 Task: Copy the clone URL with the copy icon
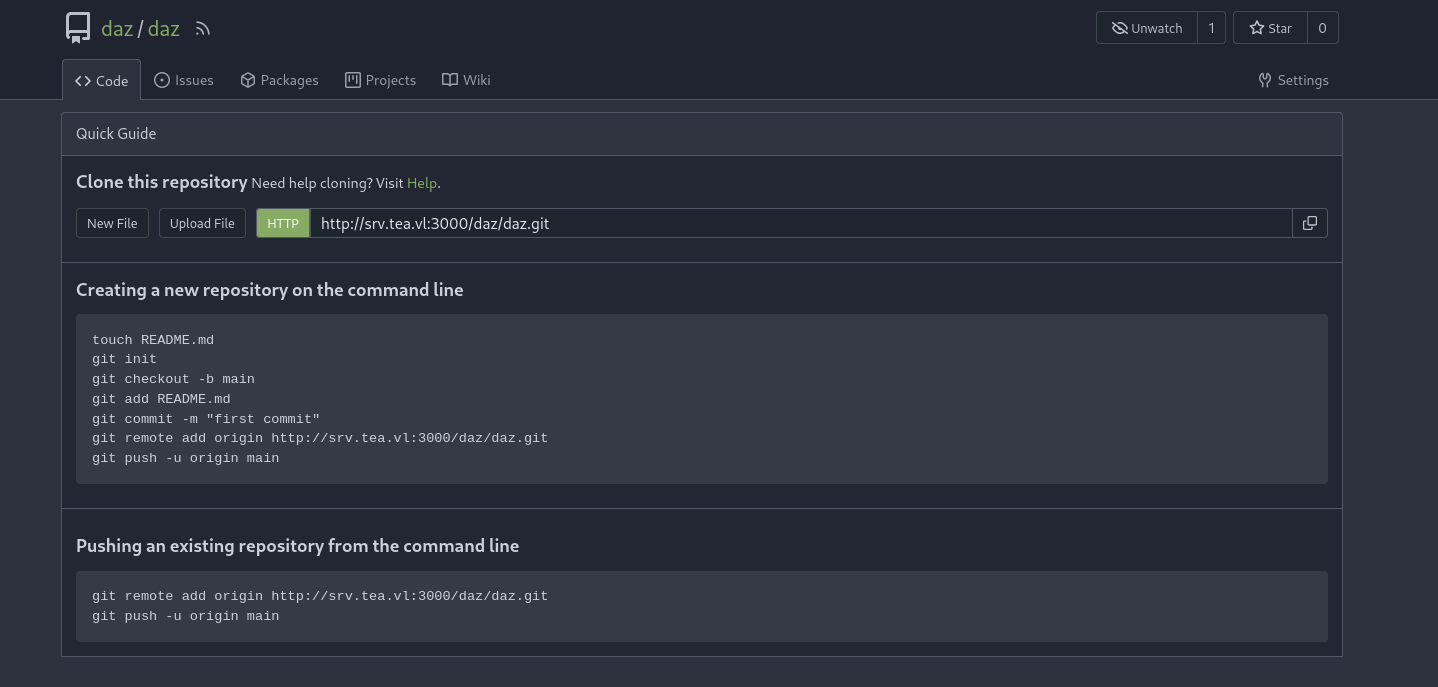pyautogui.click(x=1309, y=223)
